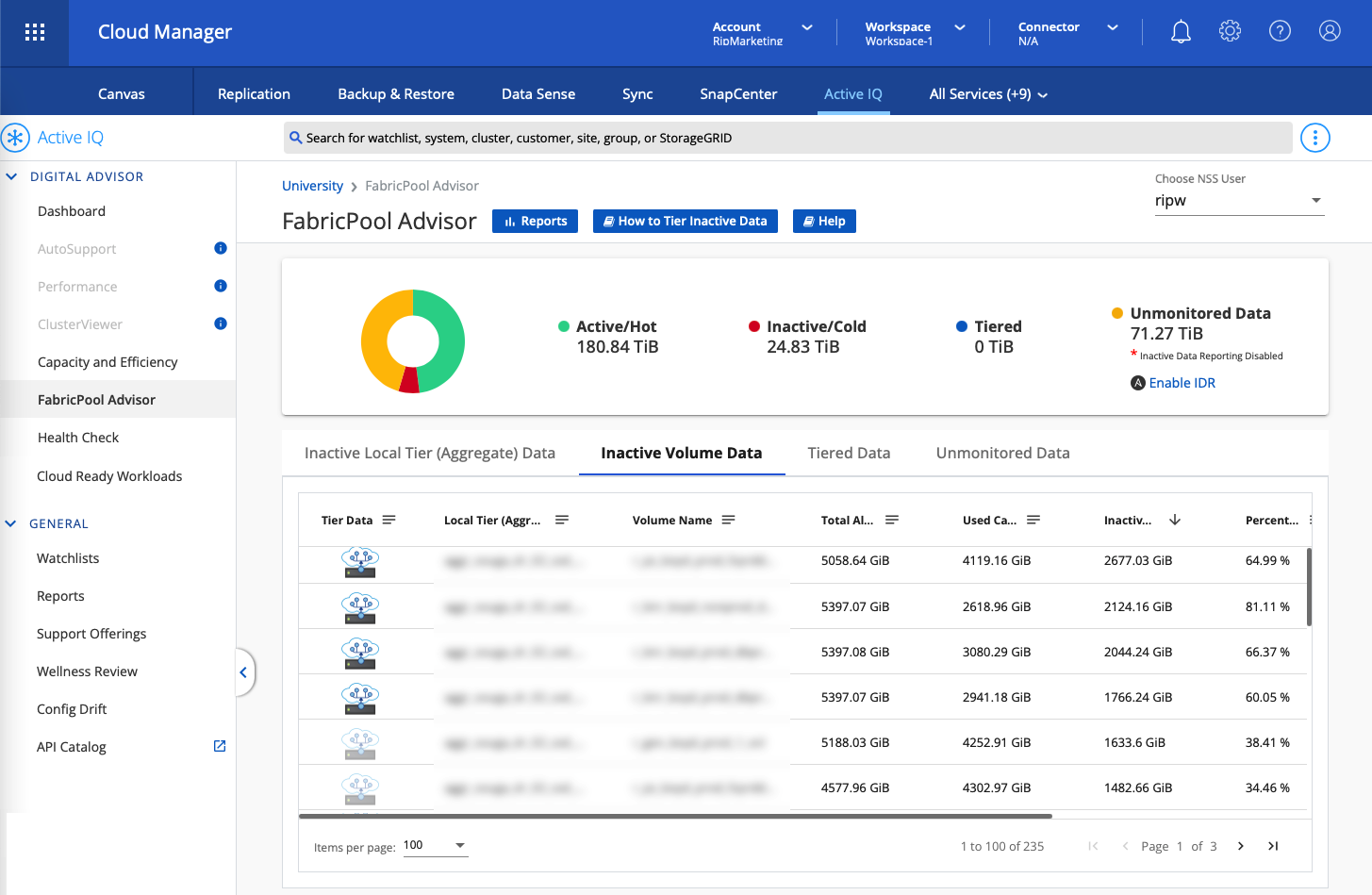Open the Tier Data column filter icon
This screenshot has height=895, width=1372.
click(389, 520)
